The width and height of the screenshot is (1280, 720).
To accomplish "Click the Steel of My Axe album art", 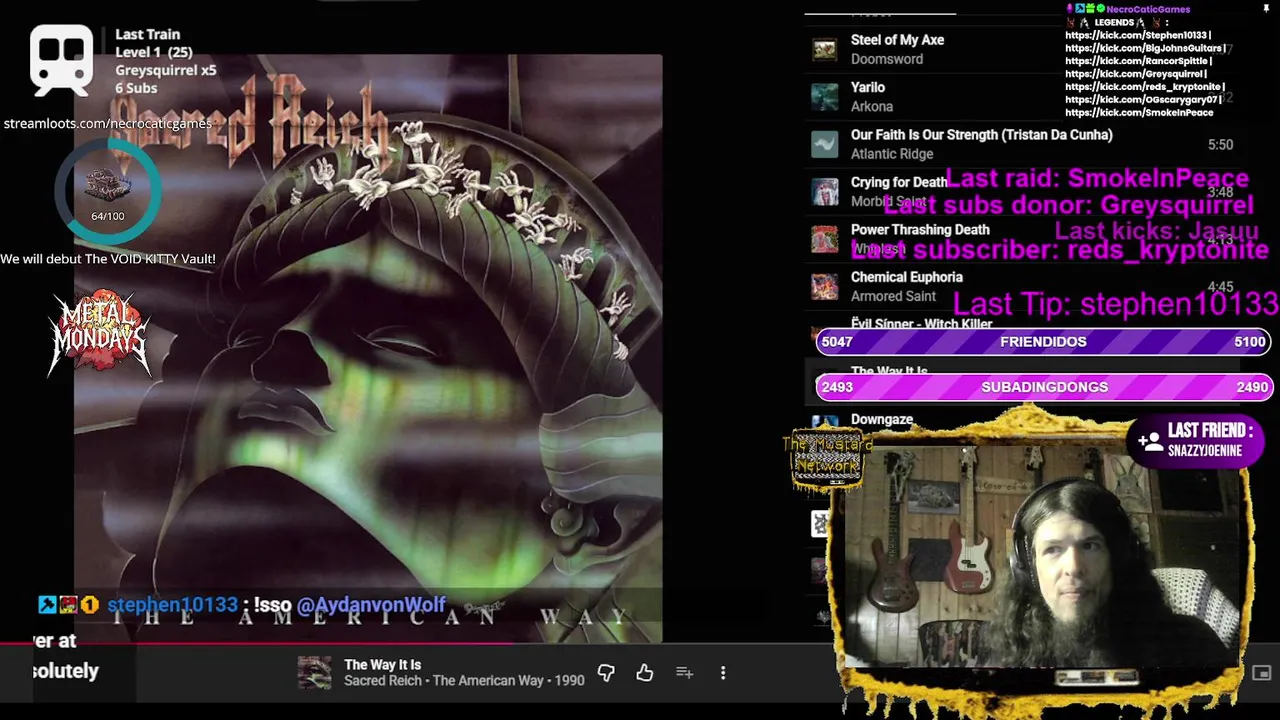I will (x=824, y=49).
